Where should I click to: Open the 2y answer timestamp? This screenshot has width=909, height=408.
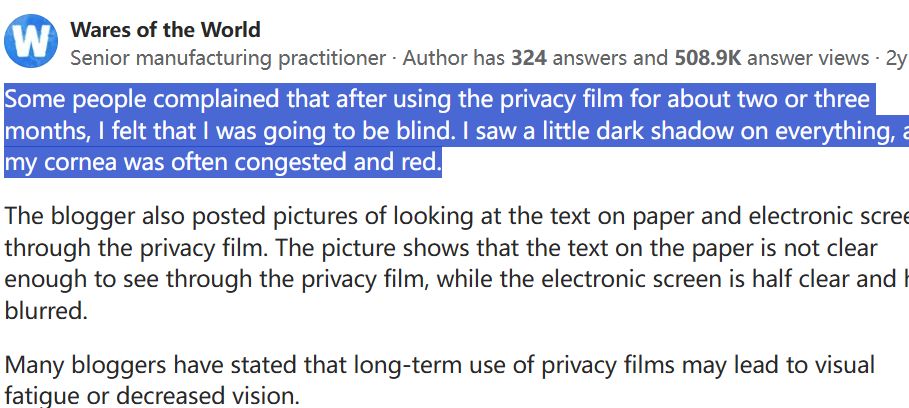(x=896, y=58)
